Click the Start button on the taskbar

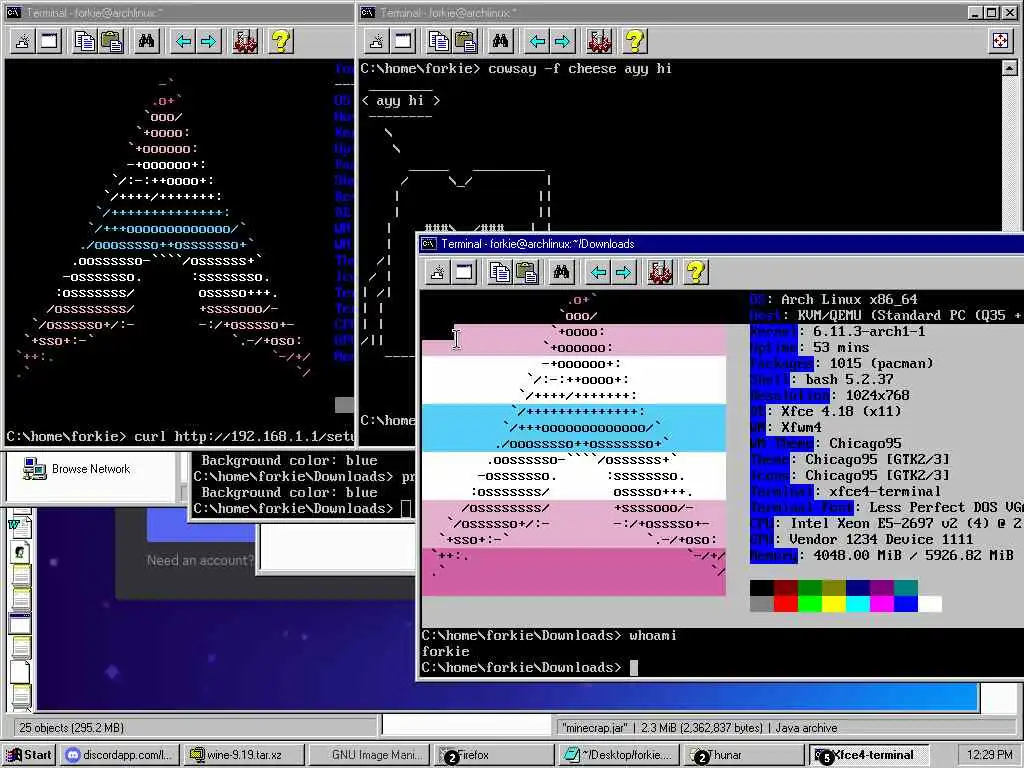click(x=29, y=754)
